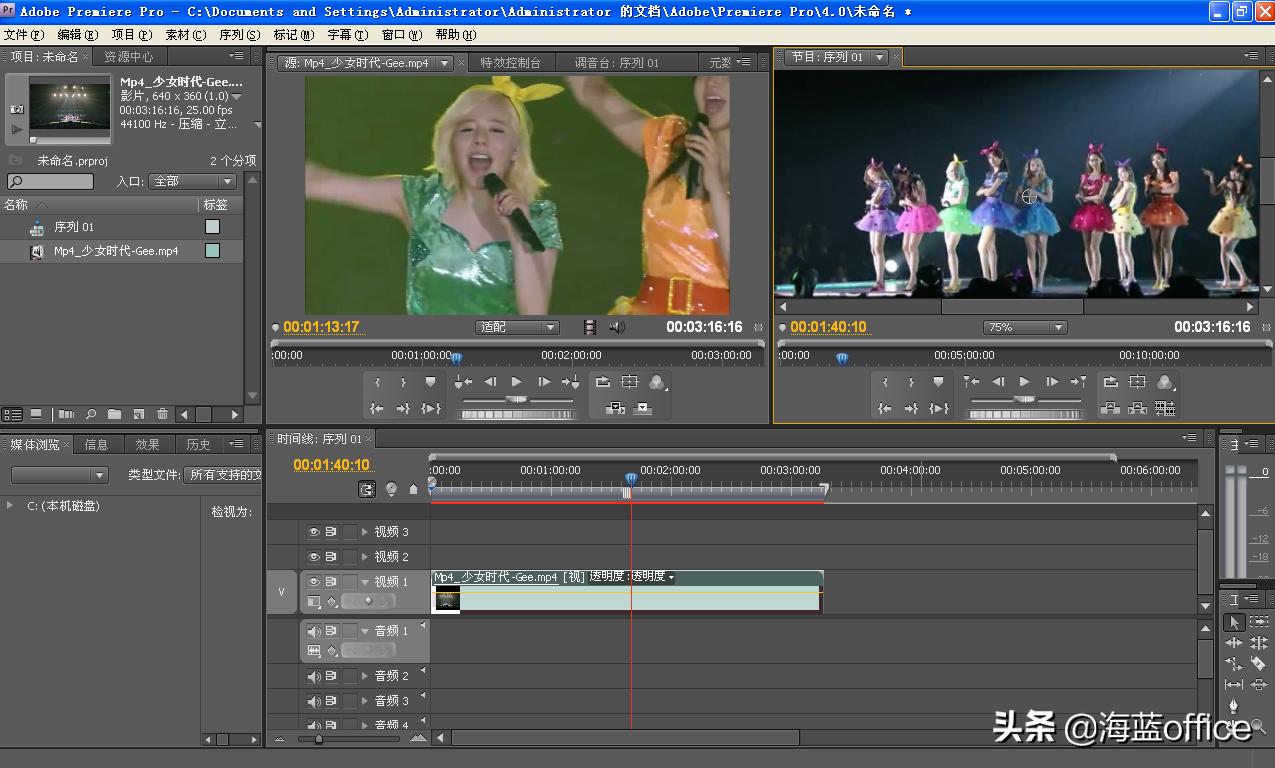Click the trash Clear icon in project panel

(162, 414)
